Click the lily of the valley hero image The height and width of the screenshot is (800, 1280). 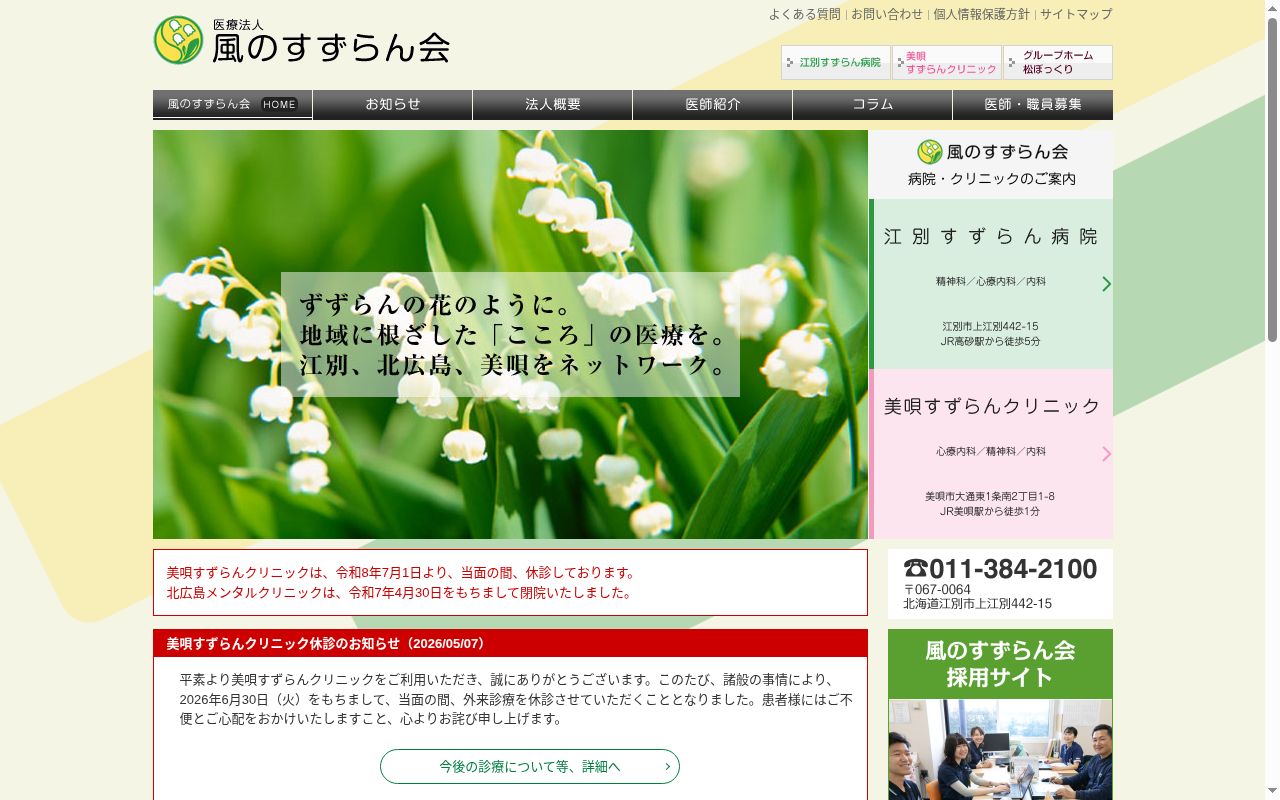(510, 334)
